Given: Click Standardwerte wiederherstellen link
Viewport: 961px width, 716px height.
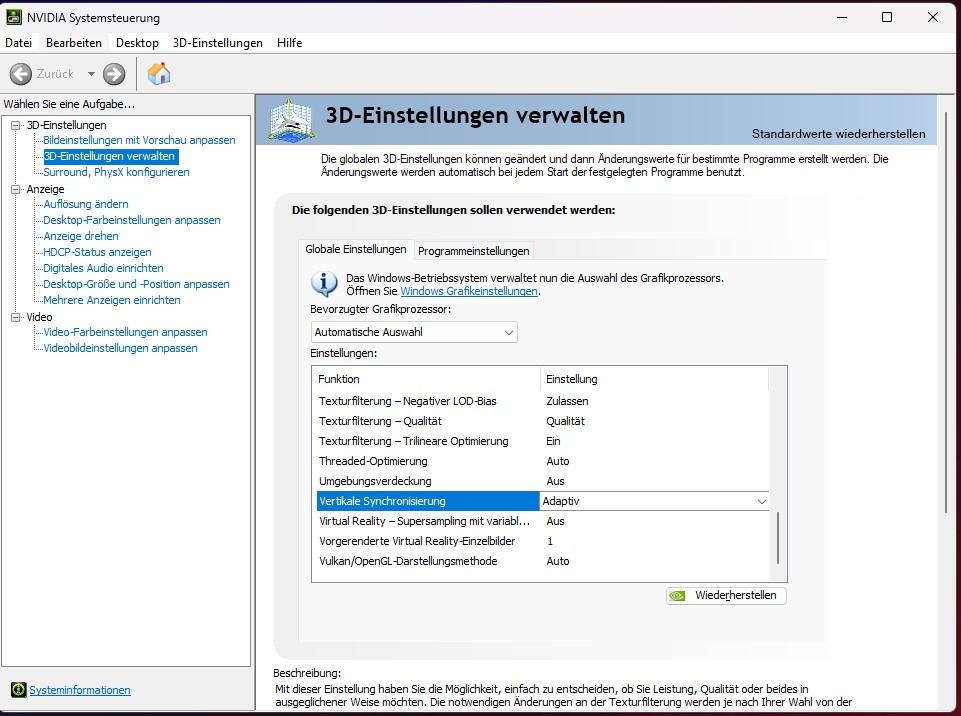Looking at the screenshot, I should coord(838,134).
